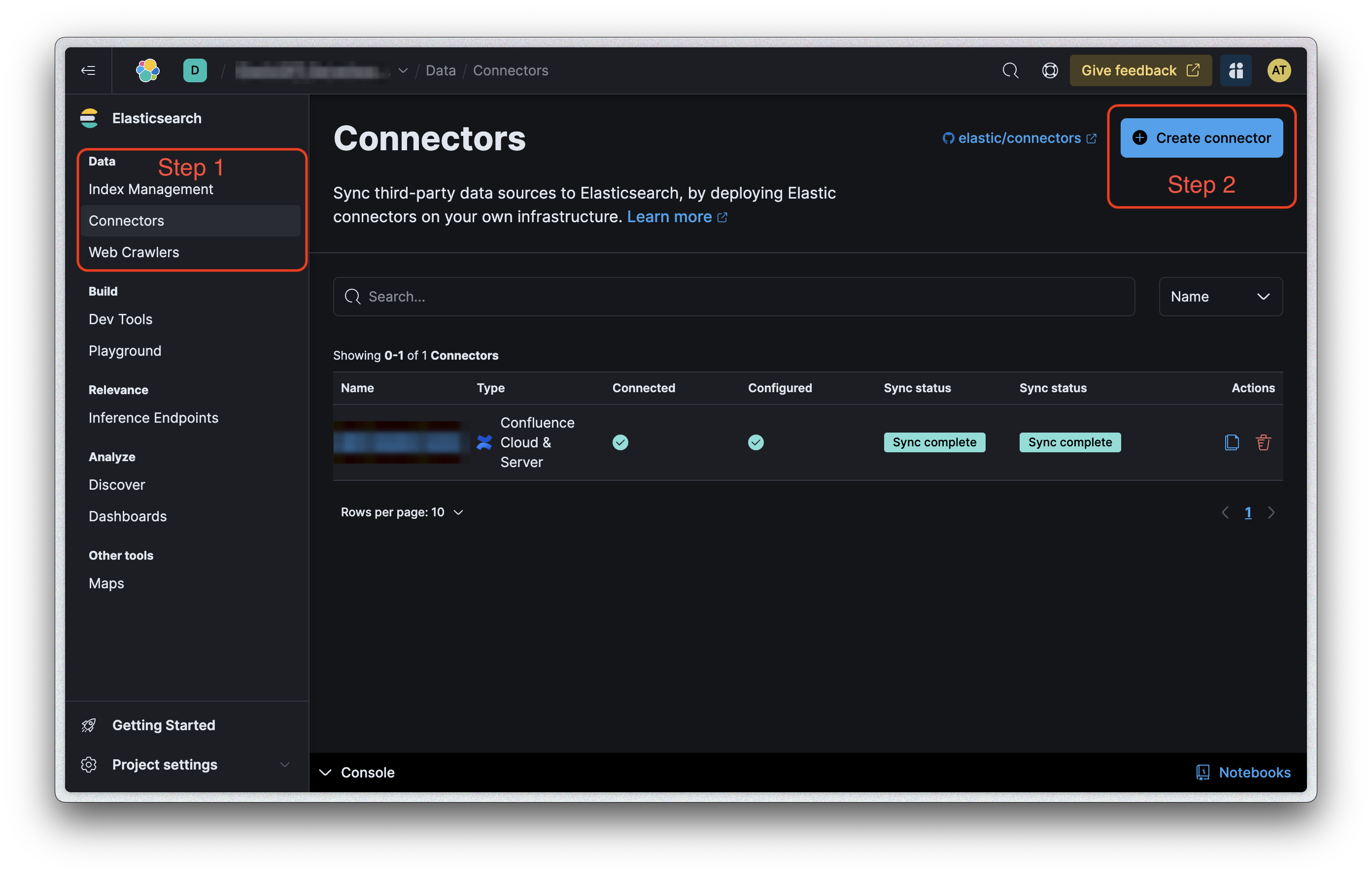The image size is (1372, 875).
Task: Expand the project name breadcrumb dropdown
Action: [x=403, y=70]
